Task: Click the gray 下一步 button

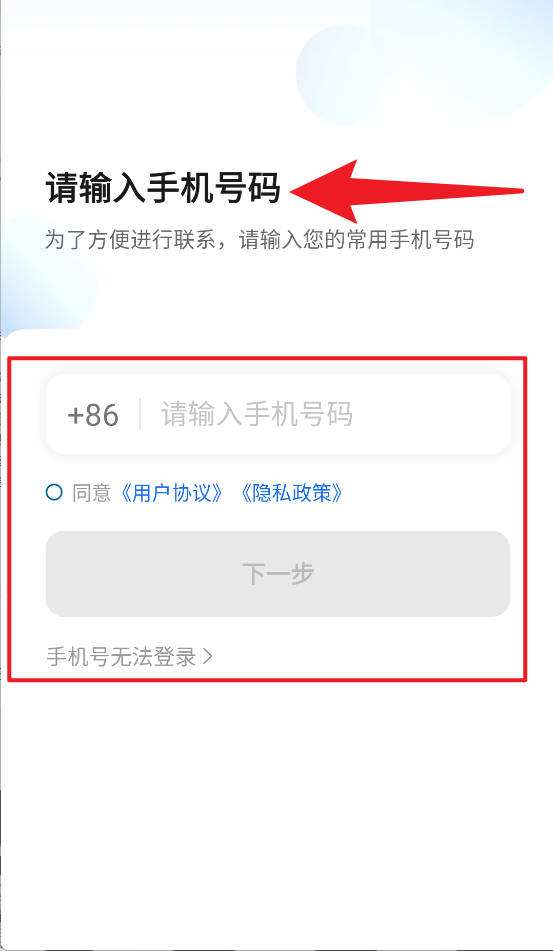Action: coord(278,574)
